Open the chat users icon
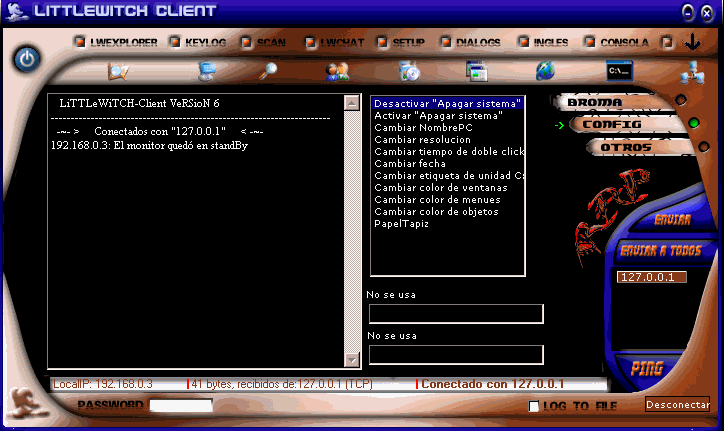This screenshot has width=724, height=431. pos(337,71)
